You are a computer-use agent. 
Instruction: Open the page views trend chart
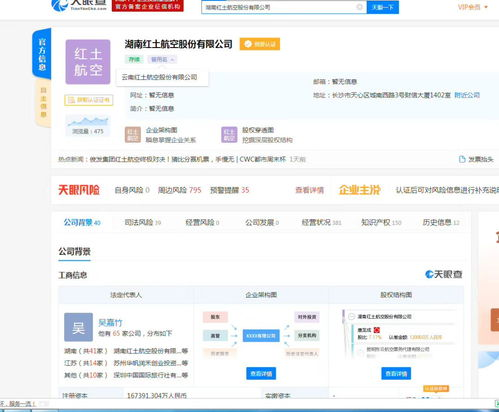point(88,121)
